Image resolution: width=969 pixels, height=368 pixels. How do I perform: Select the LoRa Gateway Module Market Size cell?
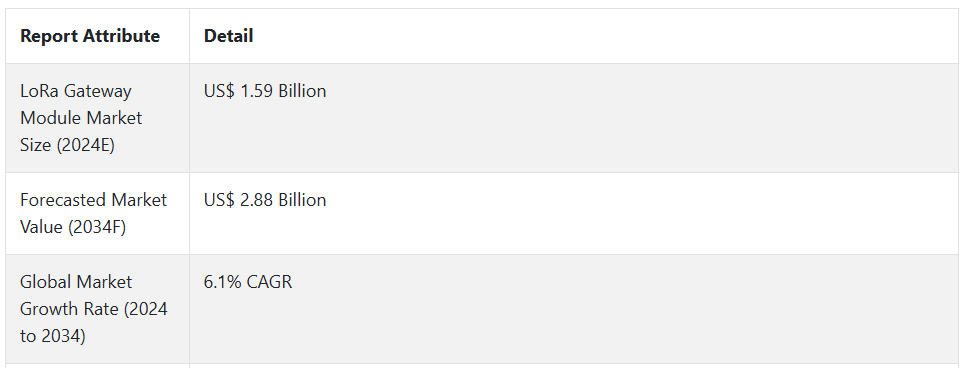point(98,118)
